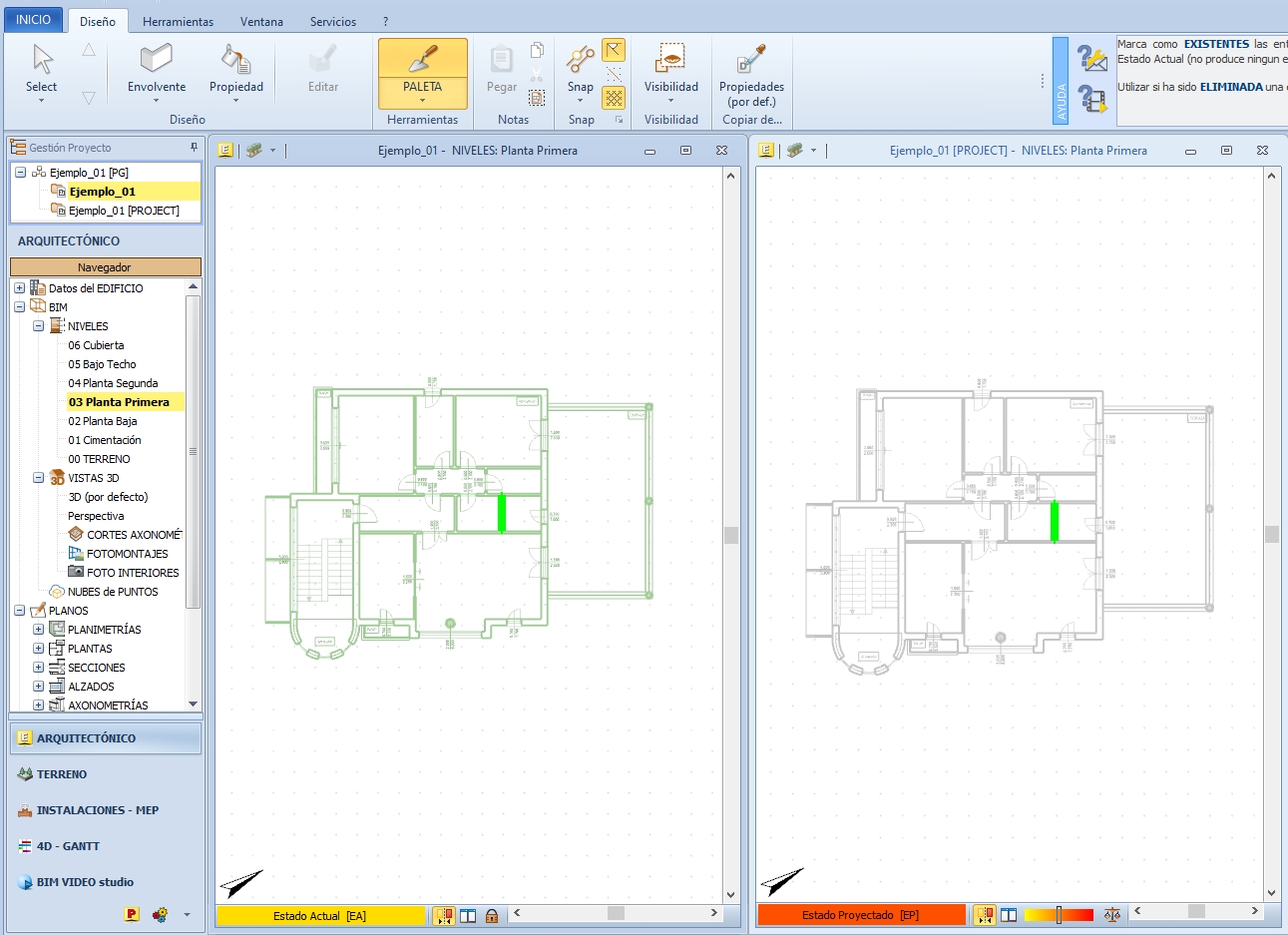Activate the Select arrow tool

pyautogui.click(x=42, y=59)
